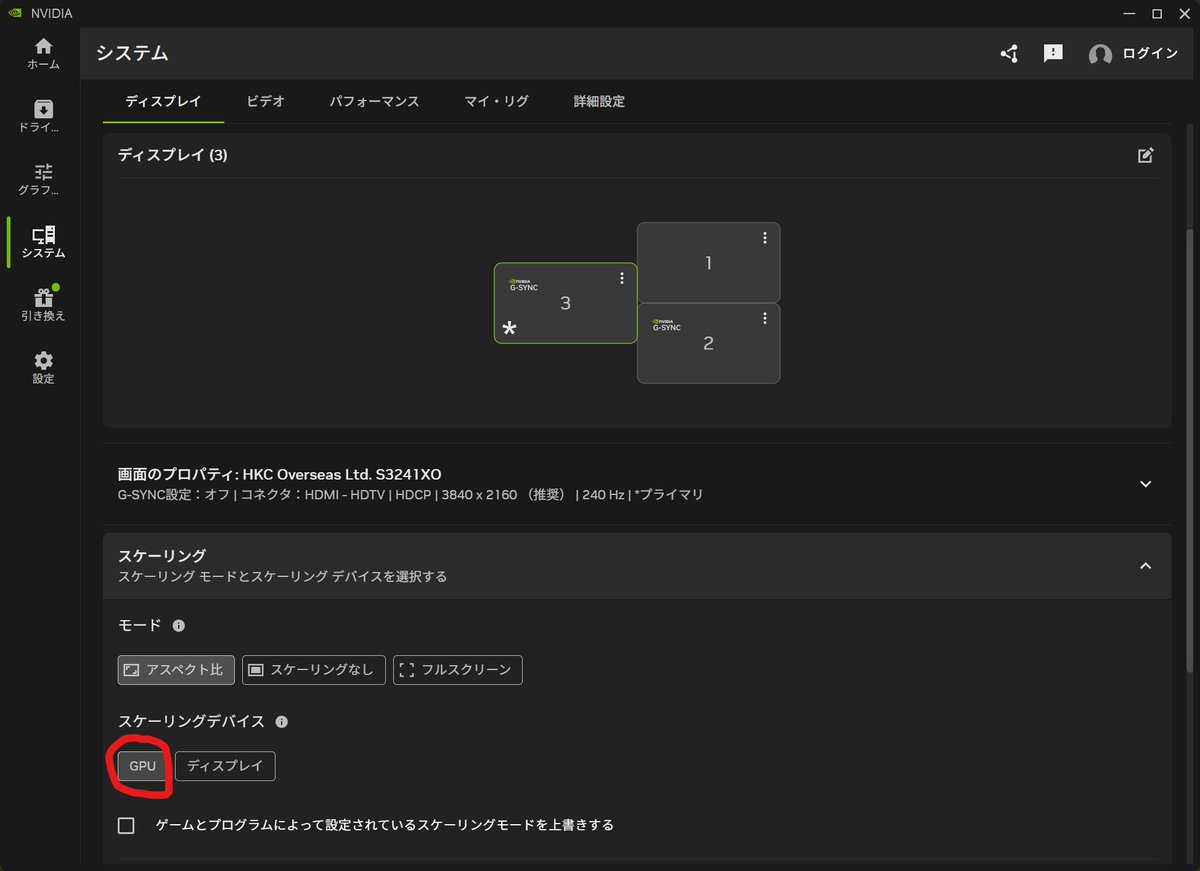Switch to the ビデオ tab

click(266, 101)
